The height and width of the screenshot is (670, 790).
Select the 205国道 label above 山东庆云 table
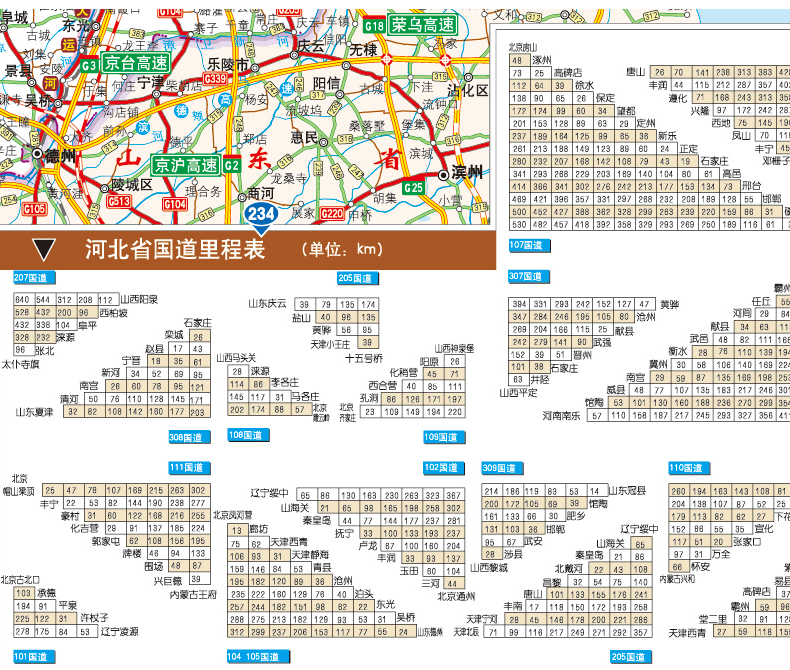(x=356, y=277)
